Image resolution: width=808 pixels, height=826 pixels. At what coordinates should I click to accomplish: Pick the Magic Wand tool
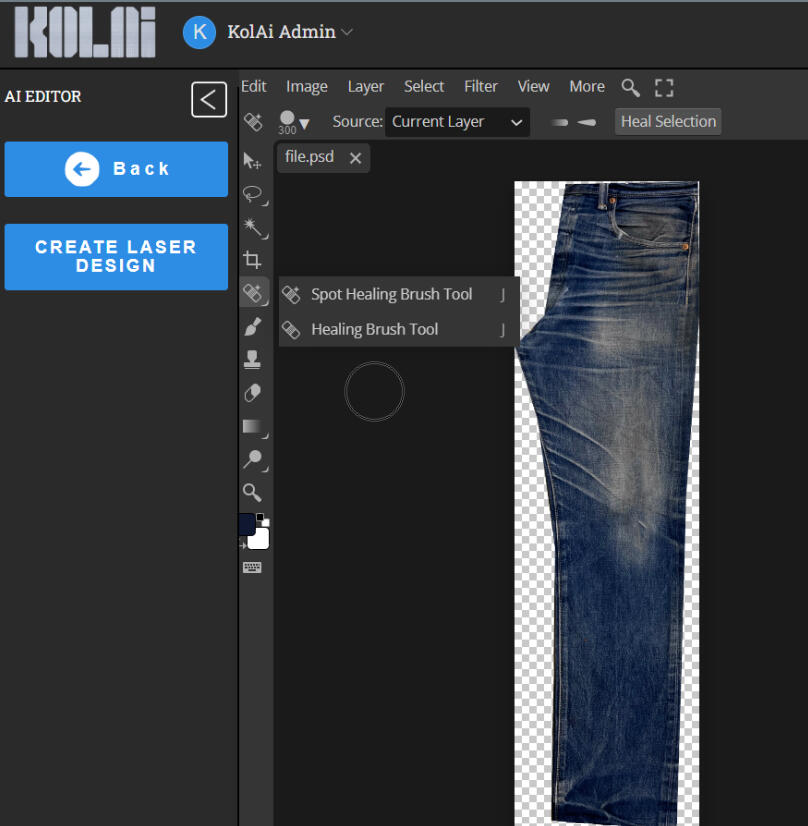point(253,227)
